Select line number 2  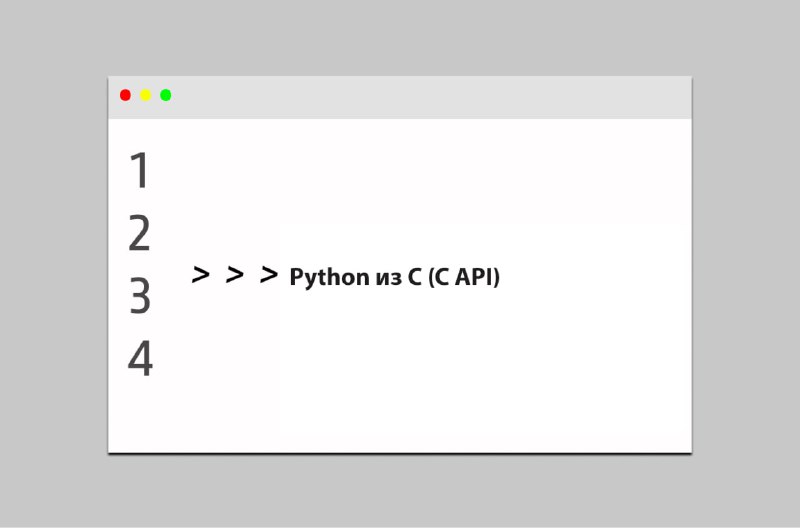[139, 233]
